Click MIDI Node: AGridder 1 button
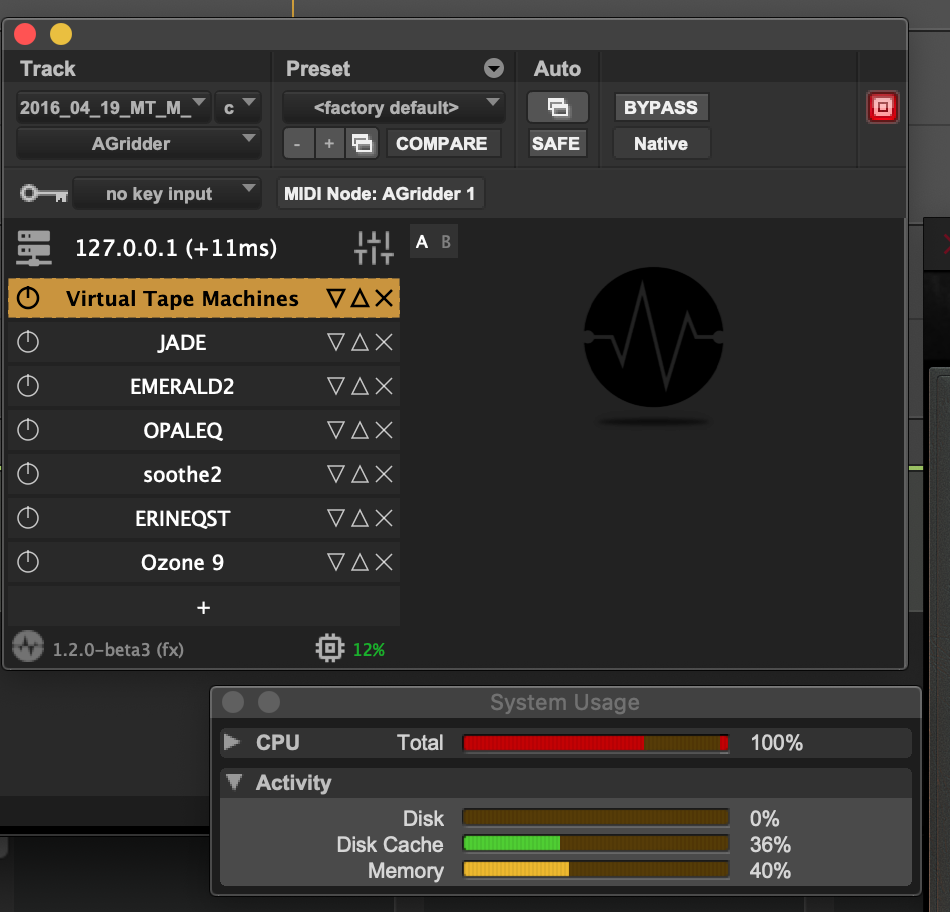This screenshot has width=950, height=912. [x=380, y=194]
